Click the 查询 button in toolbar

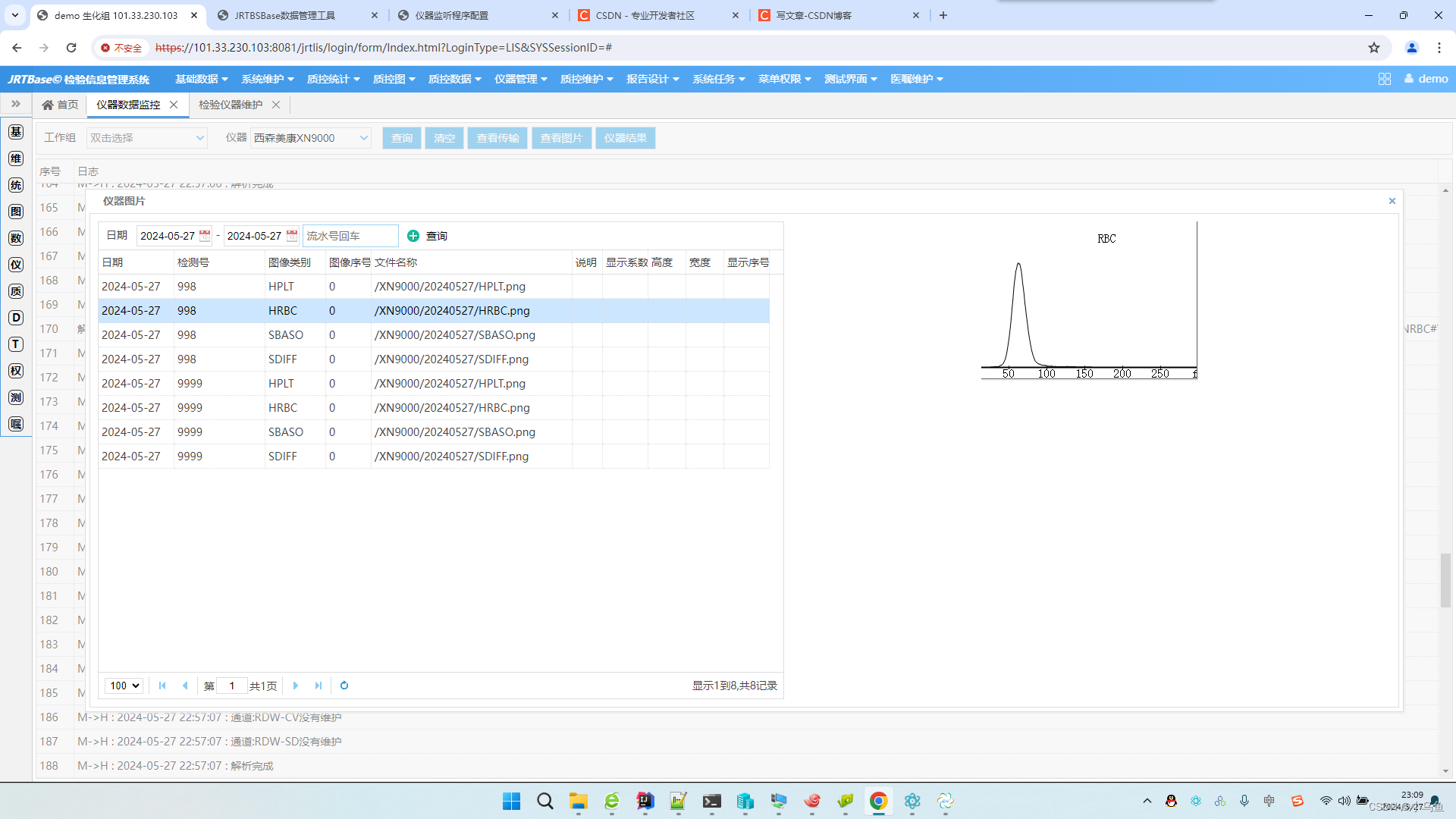tap(402, 138)
